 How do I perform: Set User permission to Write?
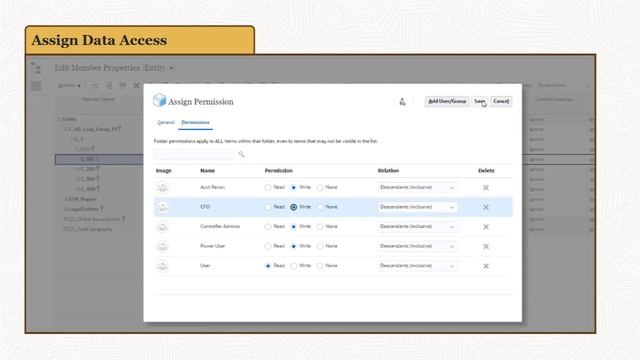point(293,266)
